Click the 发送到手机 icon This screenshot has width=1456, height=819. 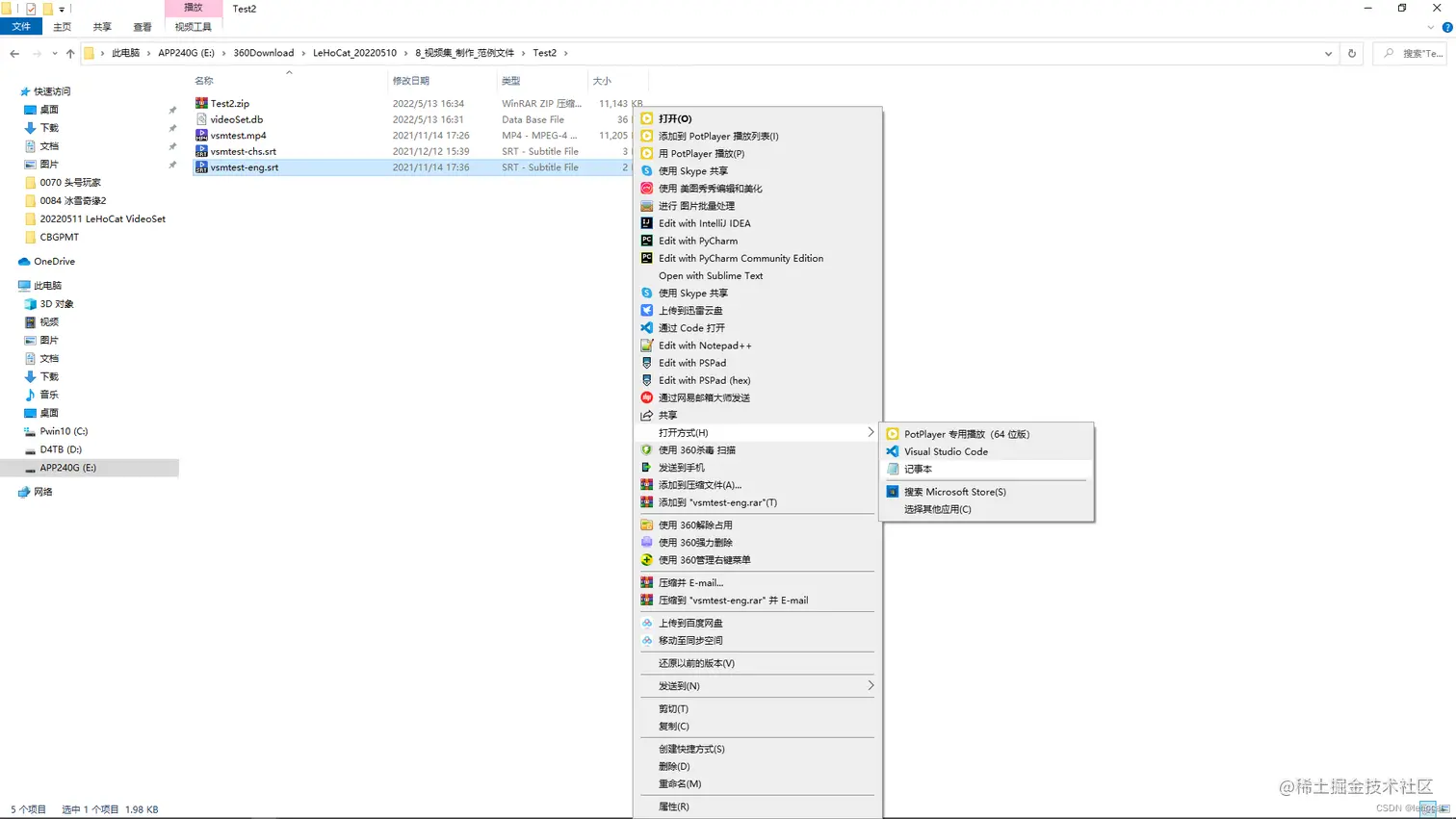pyautogui.click(x=647, y=467)
